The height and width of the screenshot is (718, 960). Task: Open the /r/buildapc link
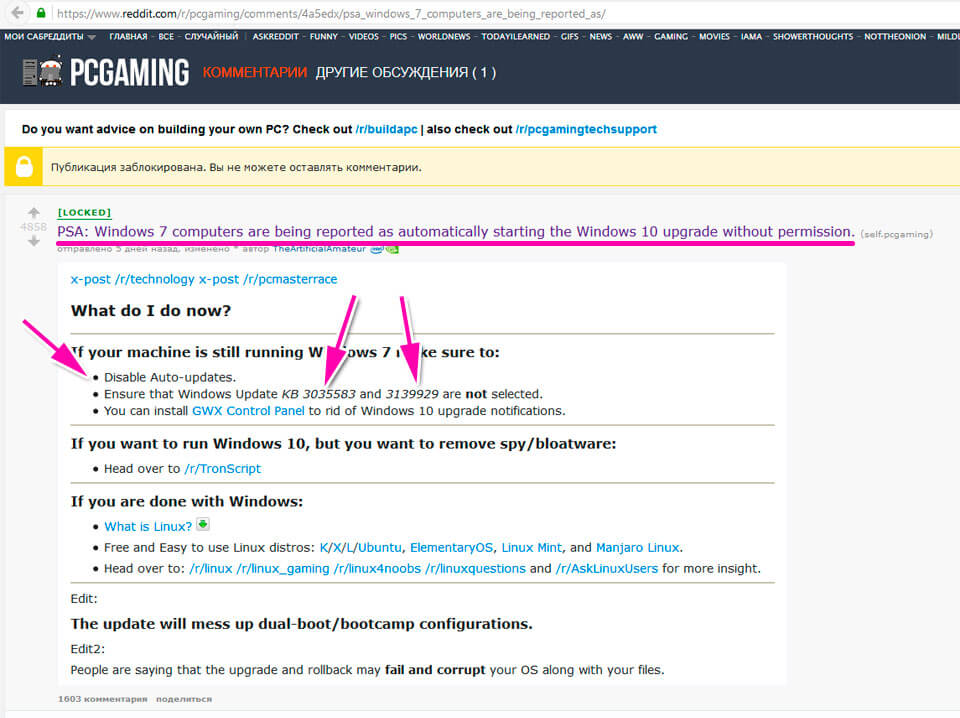[x=386, y=129]
